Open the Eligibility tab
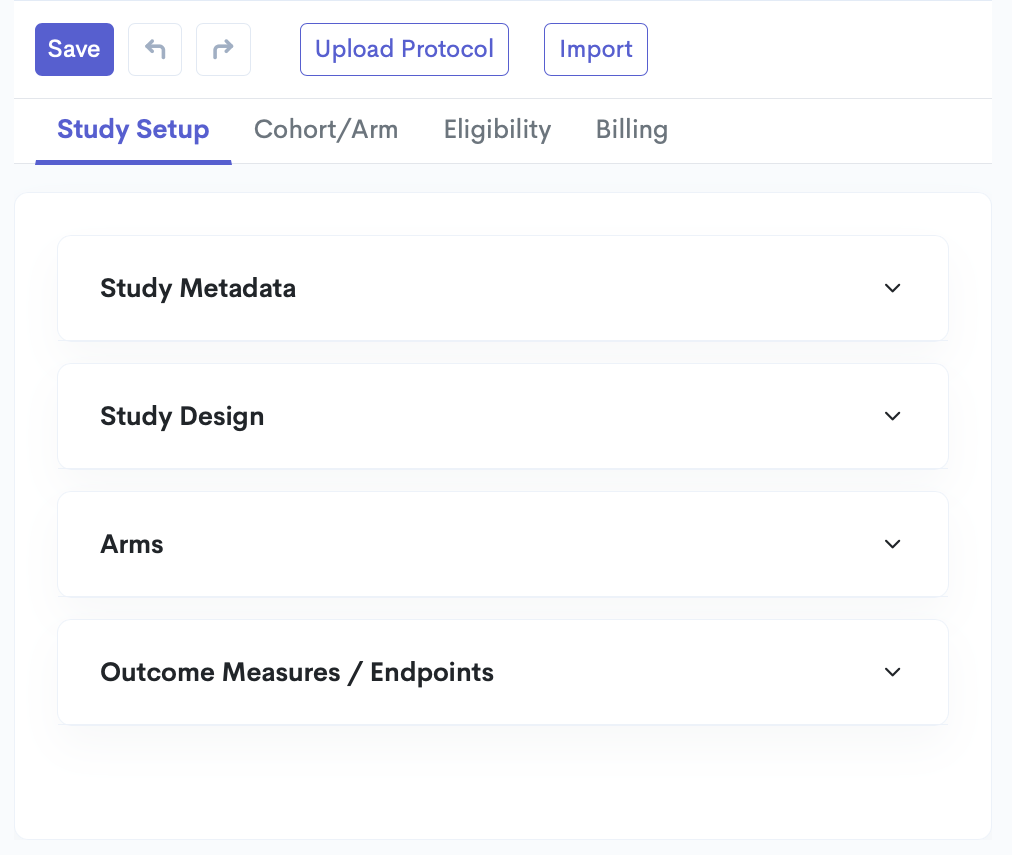This screenshot has height=855, width=1012. click(497, 130)
